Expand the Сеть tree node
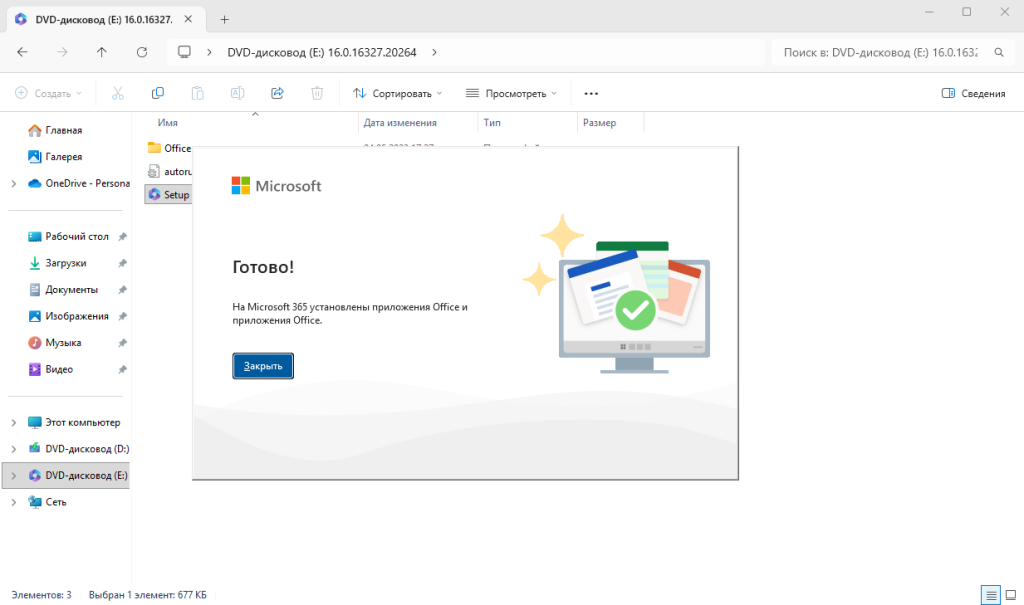The width and height of the screenshot is (1024, 605). (14, 502)
